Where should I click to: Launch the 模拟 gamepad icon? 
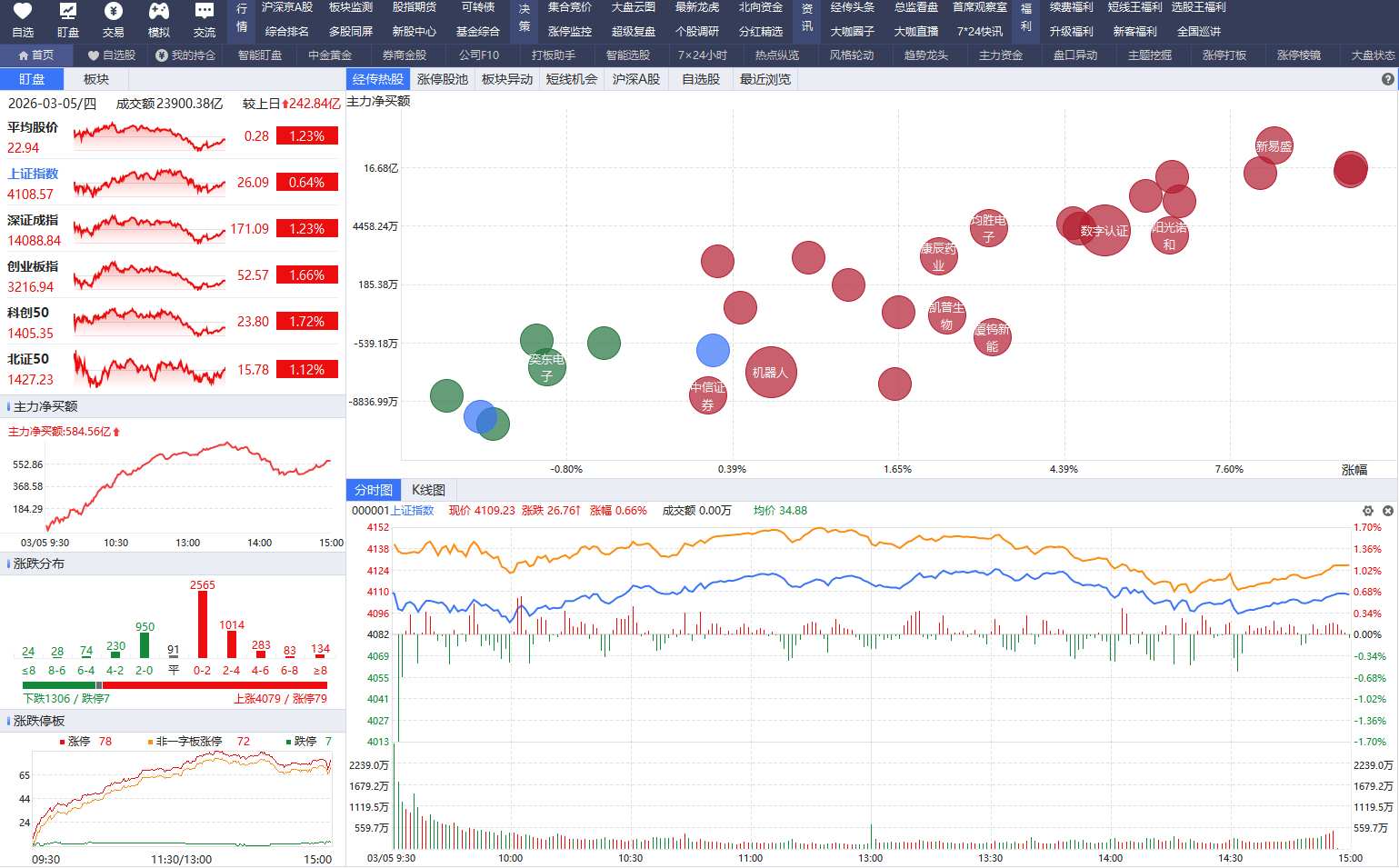[x=159, y=12]
